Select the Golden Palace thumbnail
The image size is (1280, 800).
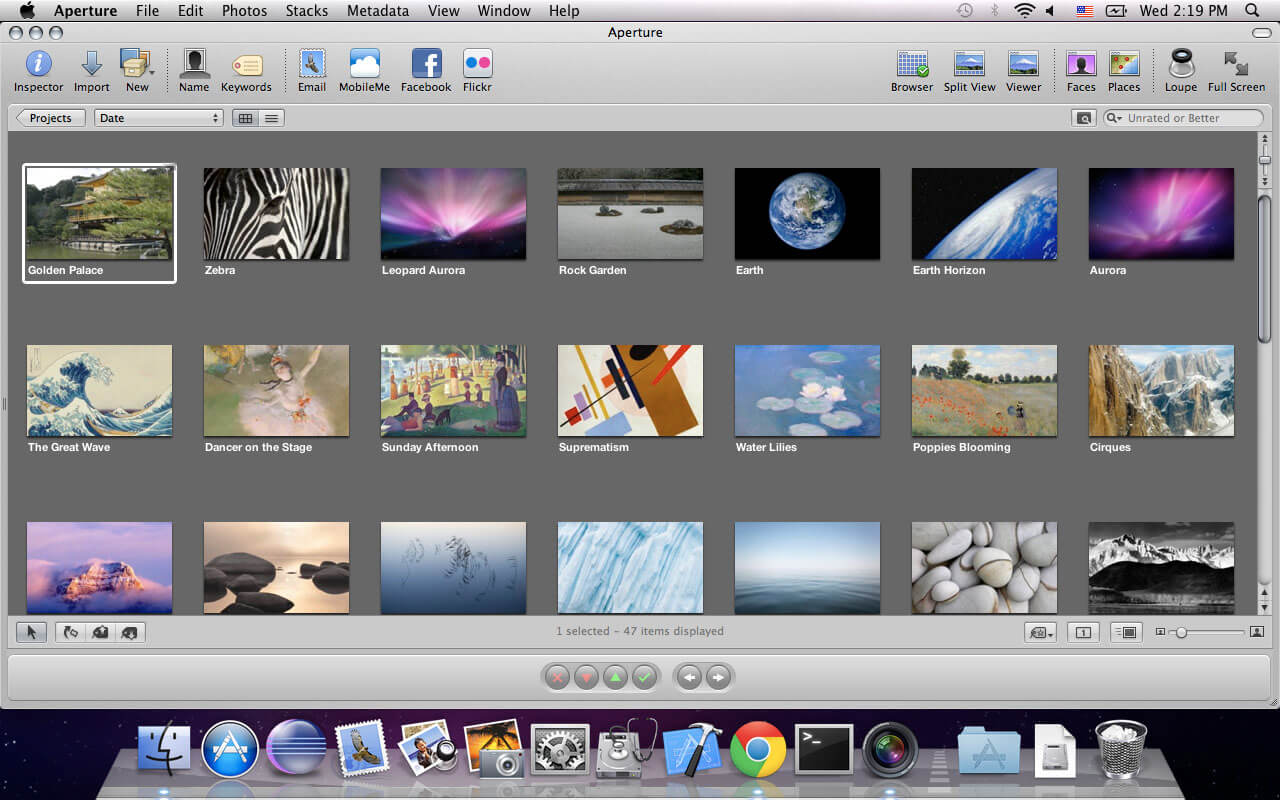[x=99, y=214]
